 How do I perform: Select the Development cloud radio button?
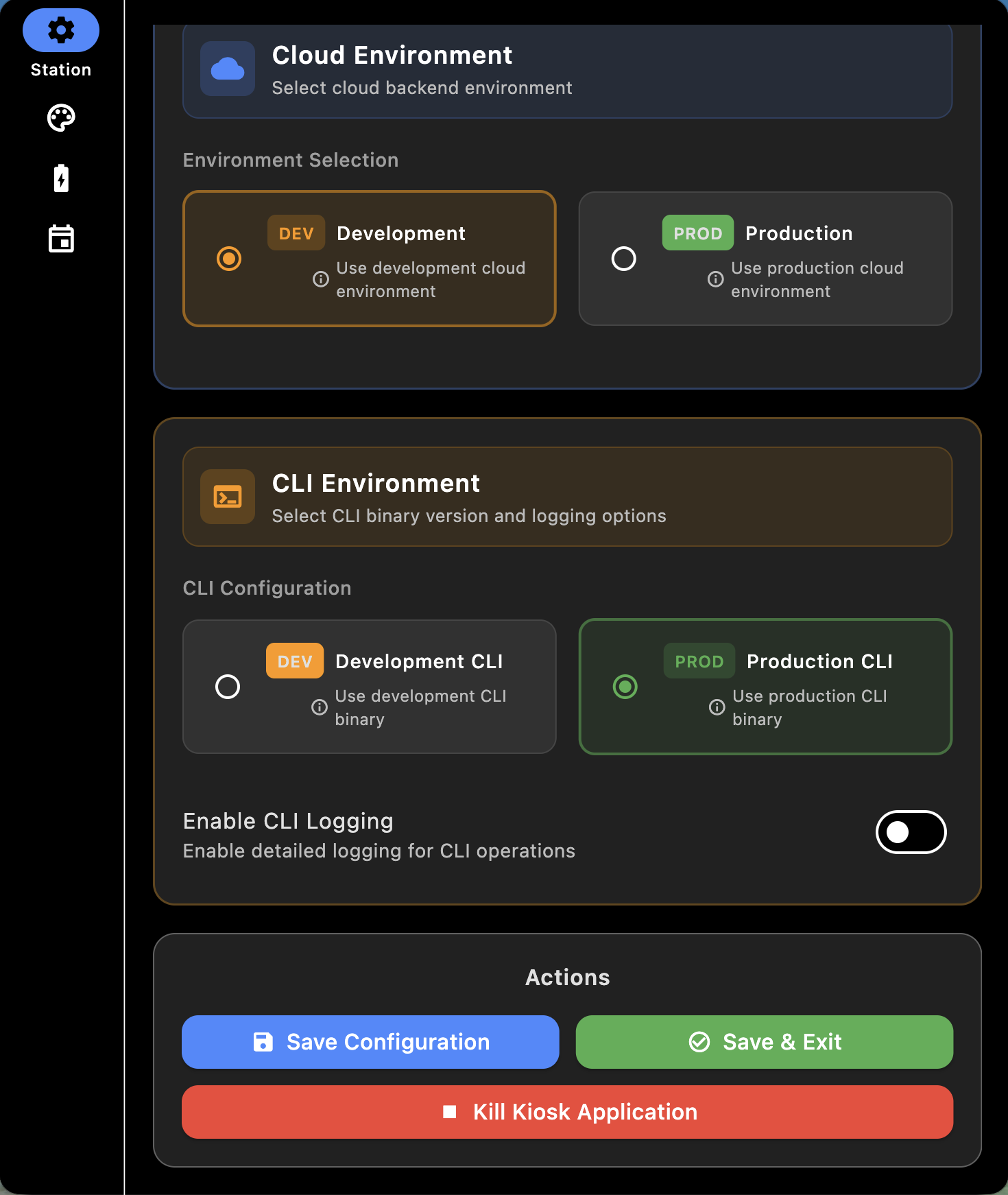coord(229,259)
